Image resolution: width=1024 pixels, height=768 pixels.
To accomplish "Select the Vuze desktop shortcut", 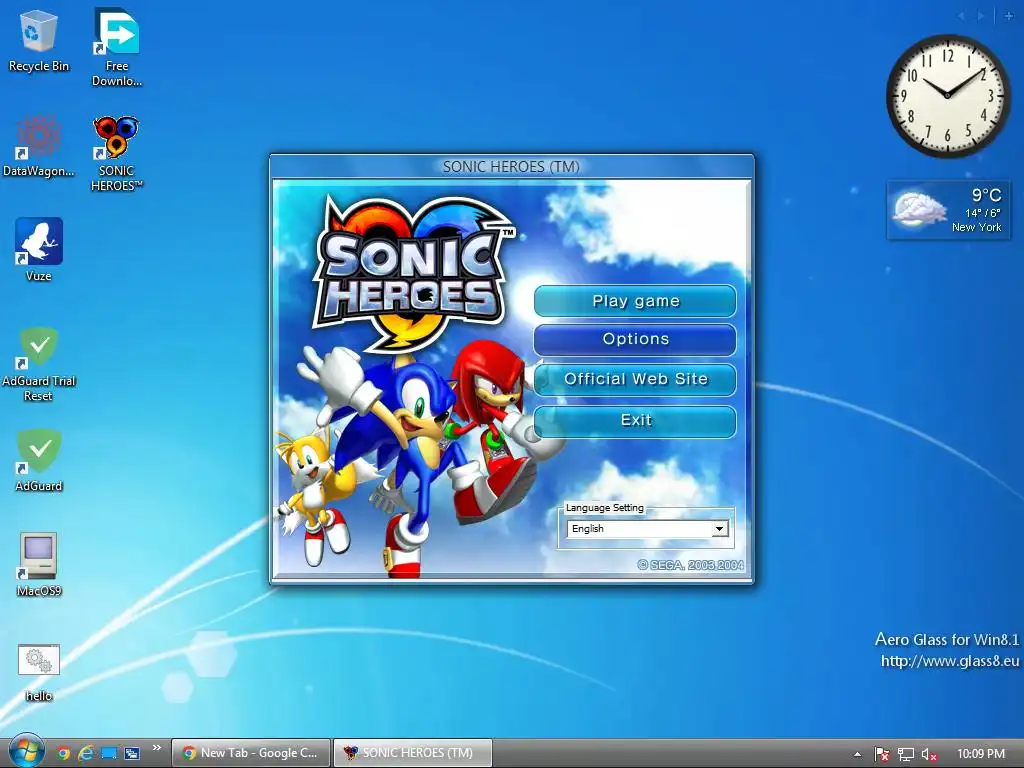I will 39,250.
